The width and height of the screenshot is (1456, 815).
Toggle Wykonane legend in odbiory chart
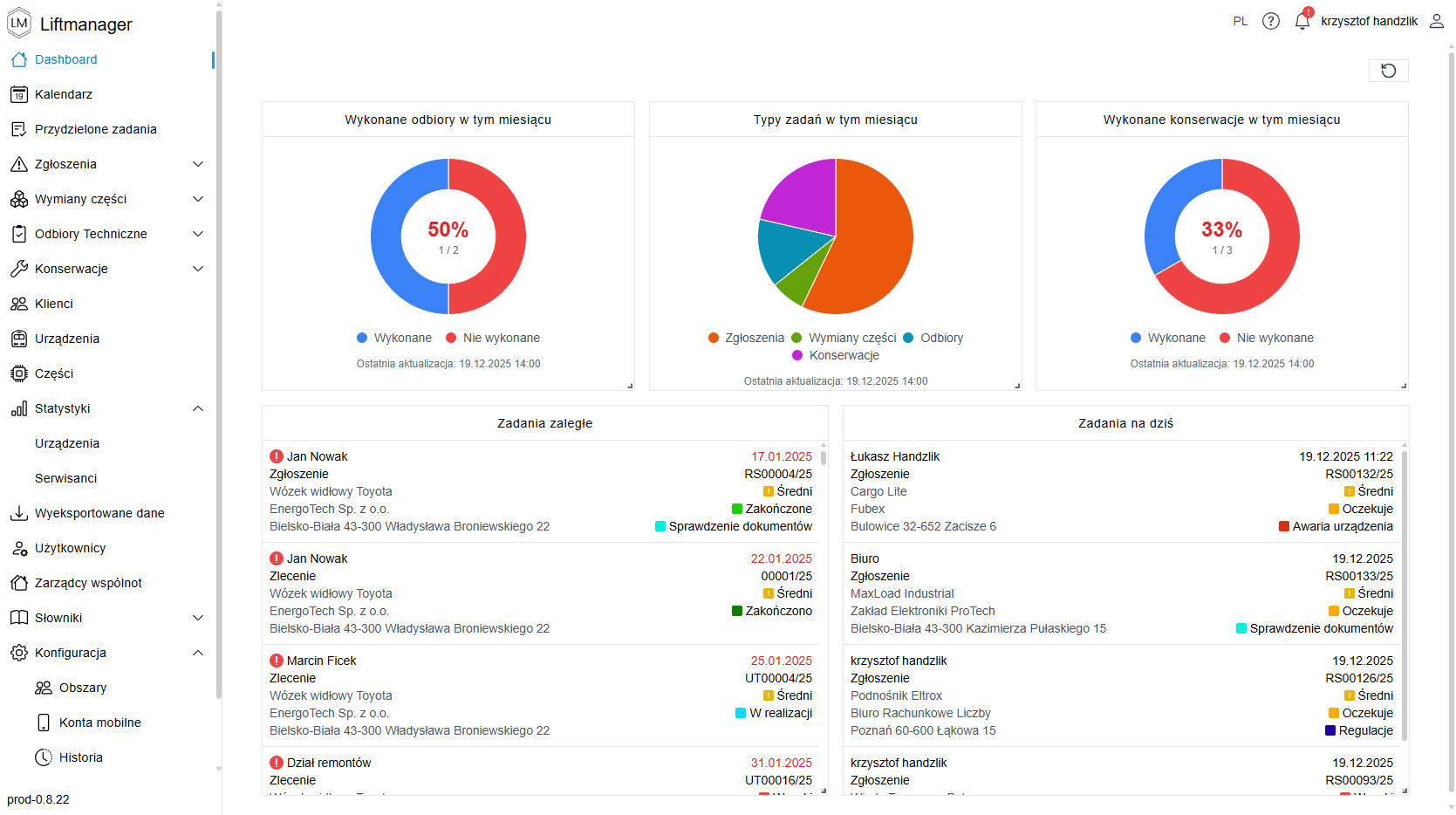point(393,338)
